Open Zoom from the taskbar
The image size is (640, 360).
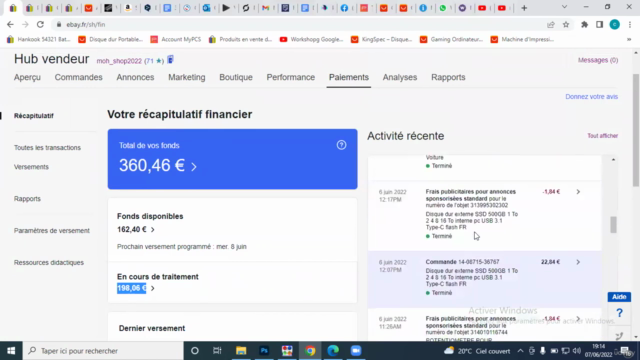point(356,351)
